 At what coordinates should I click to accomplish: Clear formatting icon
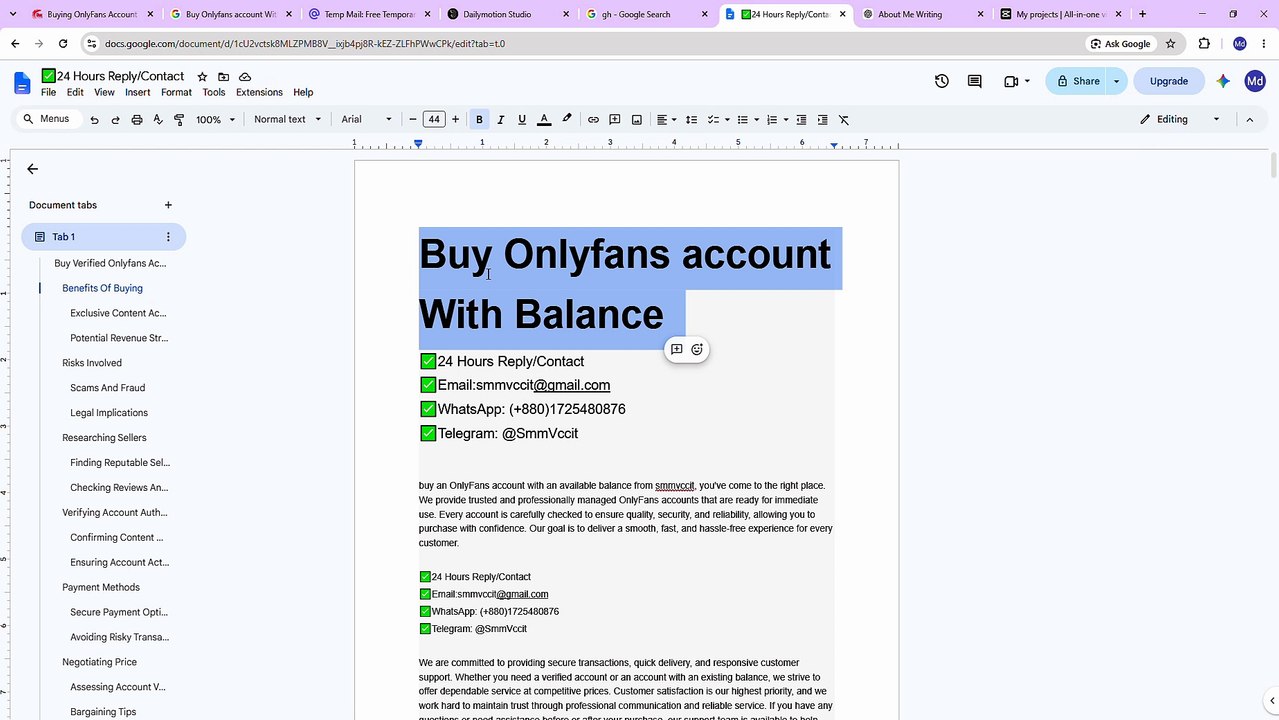844,120
